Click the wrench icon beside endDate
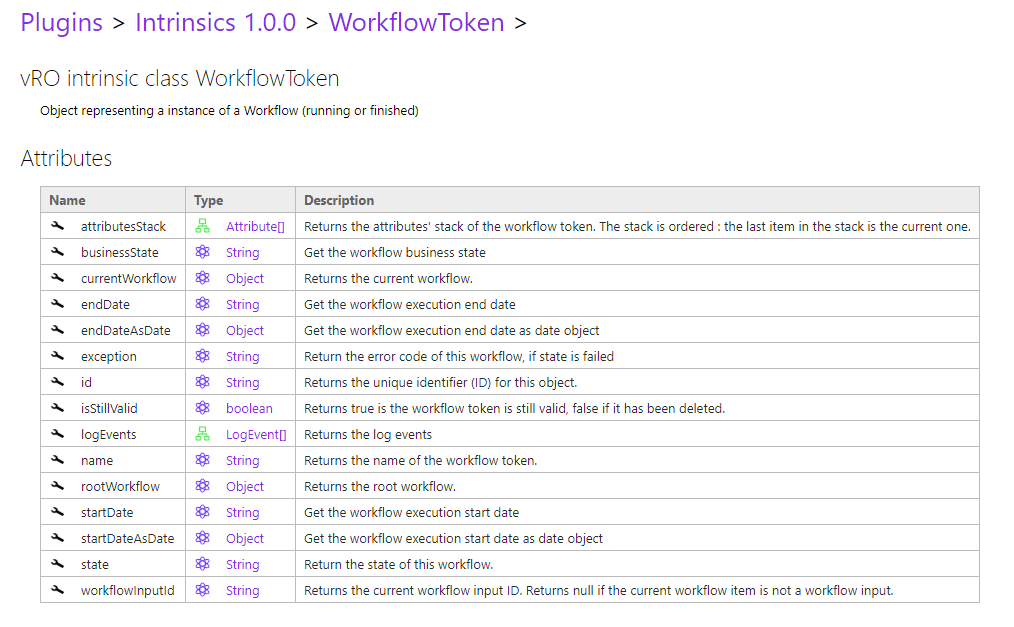Screen dimensions: 1014x627 click(58, 304)
